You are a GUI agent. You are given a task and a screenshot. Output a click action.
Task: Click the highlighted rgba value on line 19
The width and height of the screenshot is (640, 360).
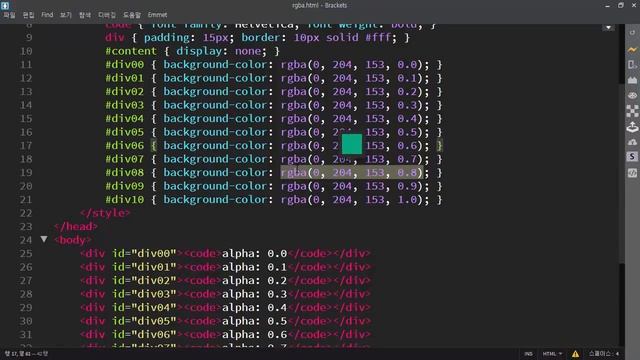coord(351,173)
